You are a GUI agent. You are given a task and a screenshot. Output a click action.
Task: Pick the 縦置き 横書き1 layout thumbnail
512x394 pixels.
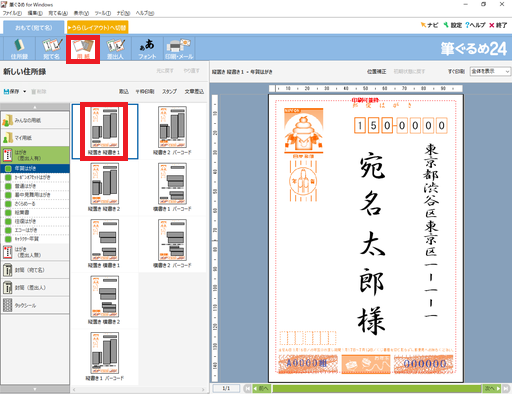click(x=104, y=244)
